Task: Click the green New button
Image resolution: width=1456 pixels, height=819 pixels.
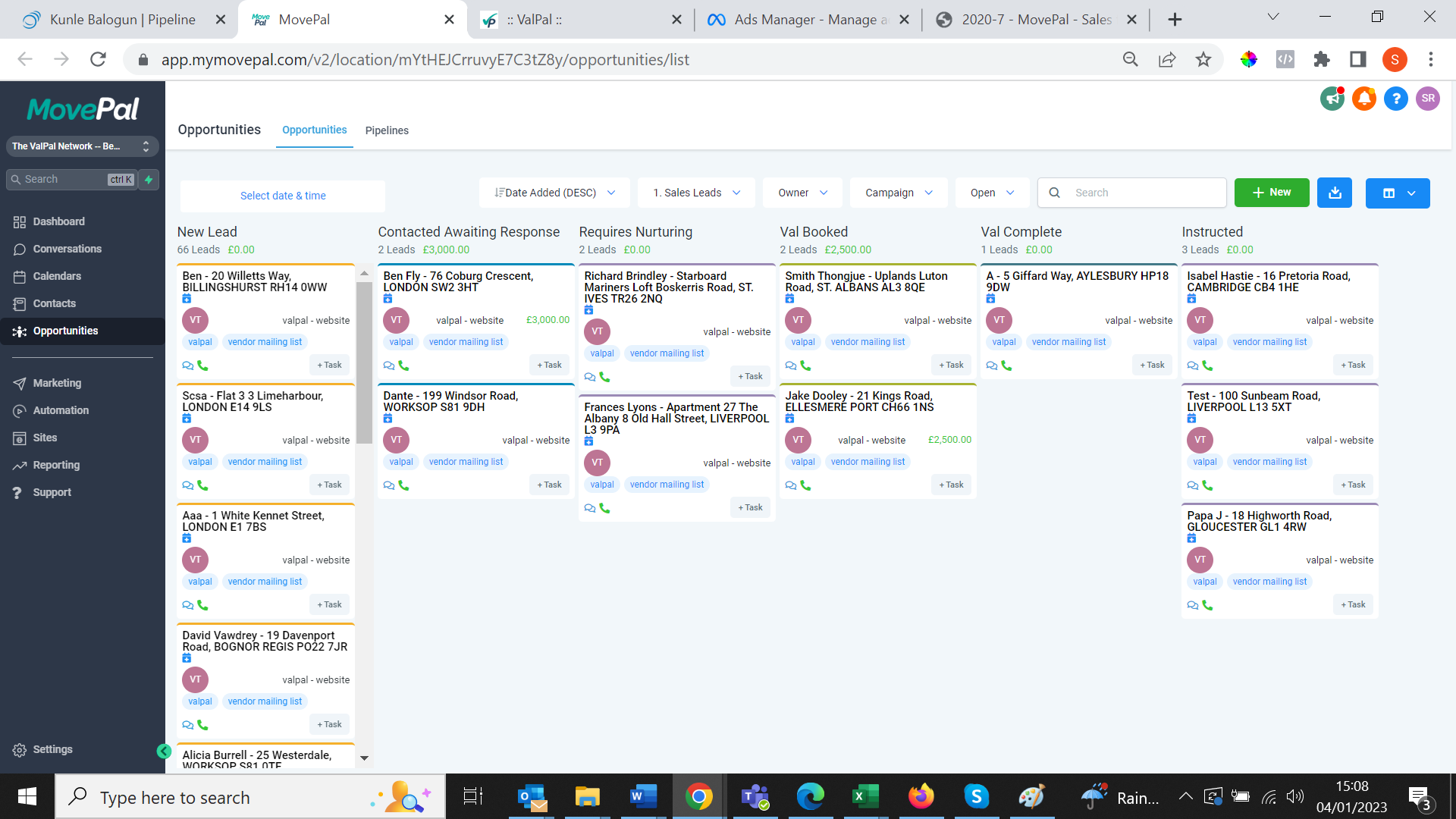Action: point(1272,193)
